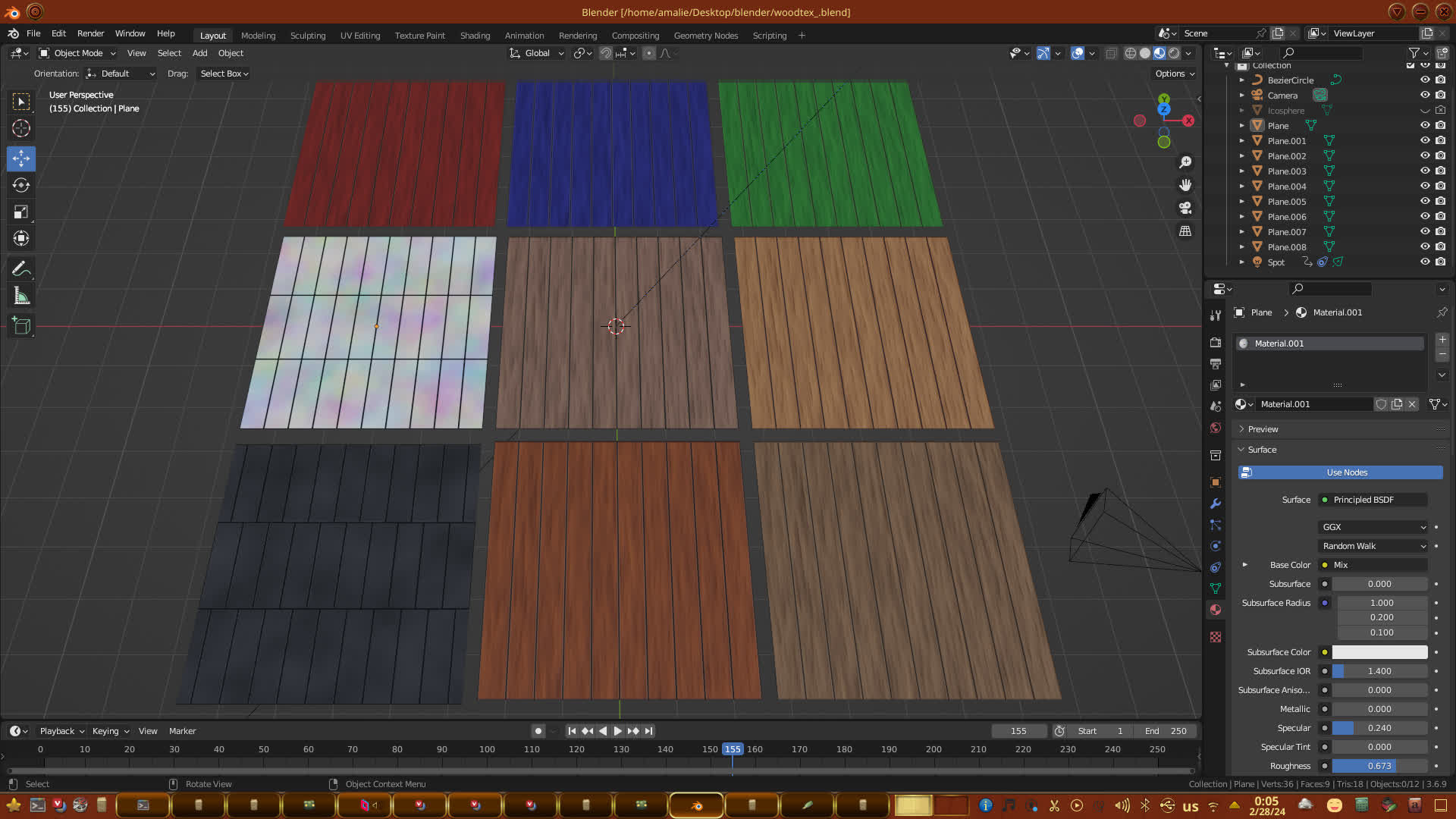Click the 3D Cursor tool
Image resolution: width=1456 pixels, height=819 pixels.
point(21,128)
